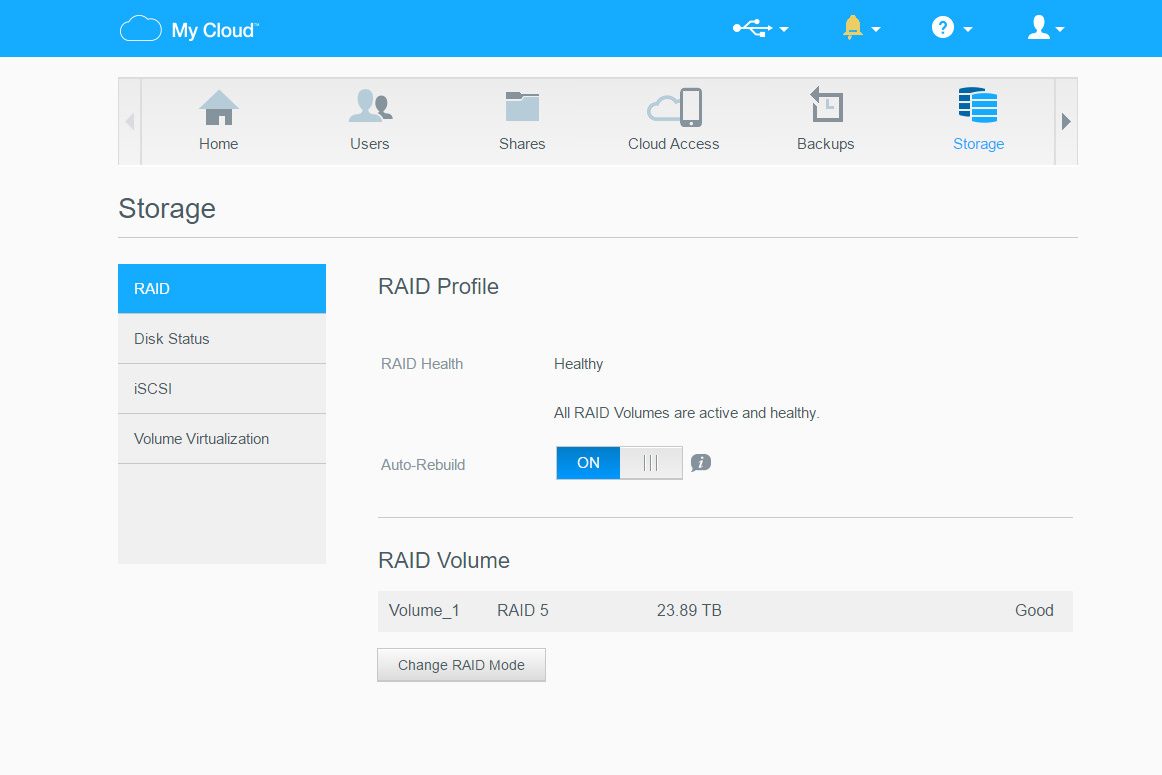Expand help dropdown arrow
Image resolution: width=1162 pixels, height=775 pixels.
coord(968,30)
